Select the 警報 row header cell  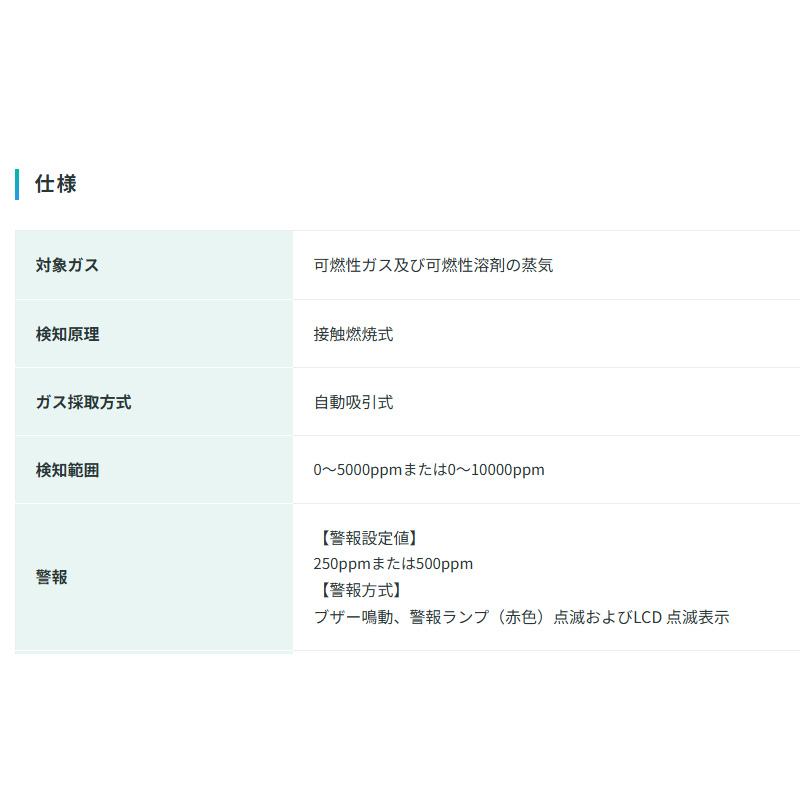(52, 577)
